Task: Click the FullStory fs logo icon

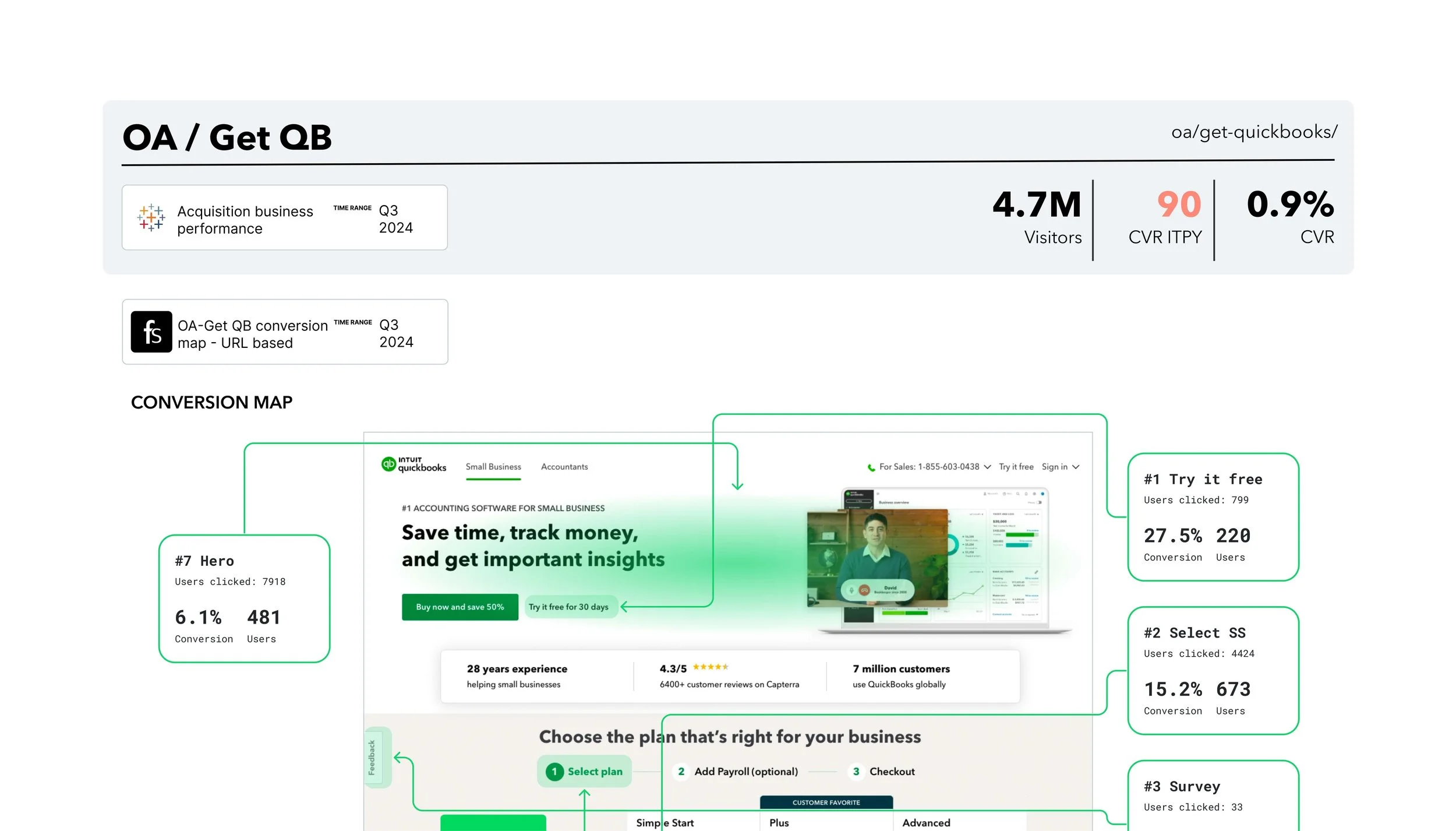Action: [x=151, y=332]
